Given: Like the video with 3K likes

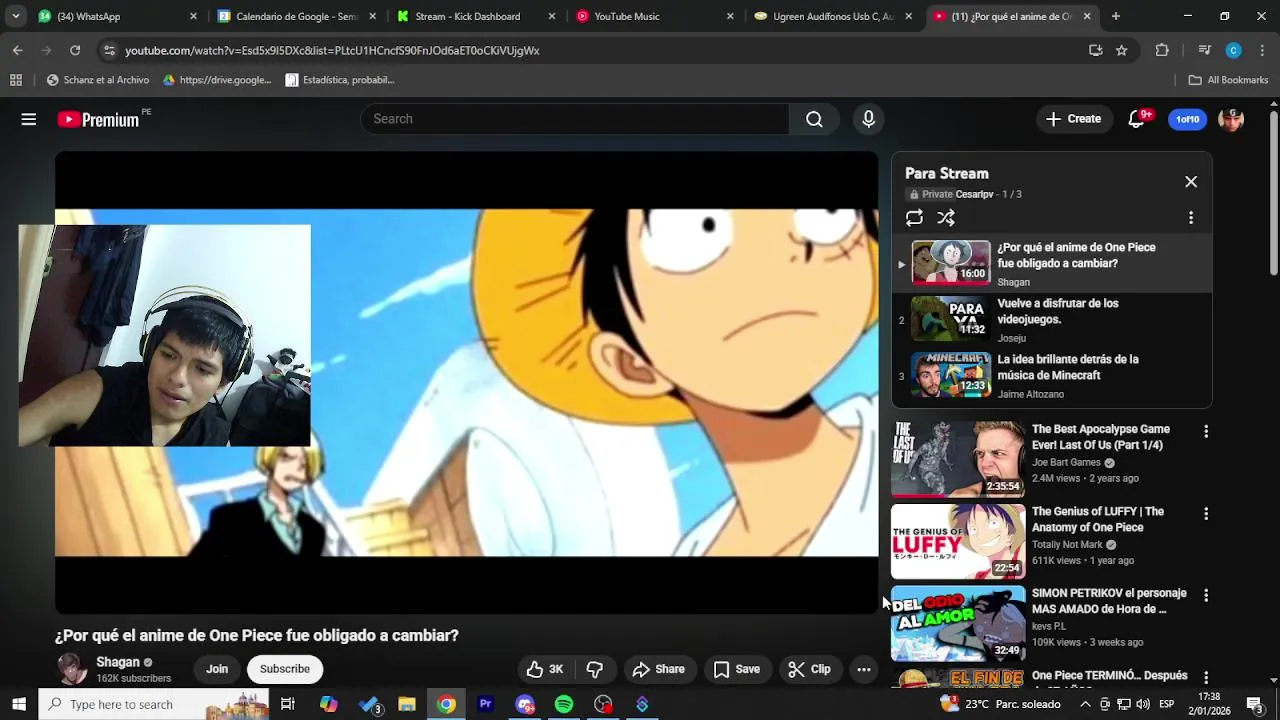Looking at the screenshot, I should 546,669.
